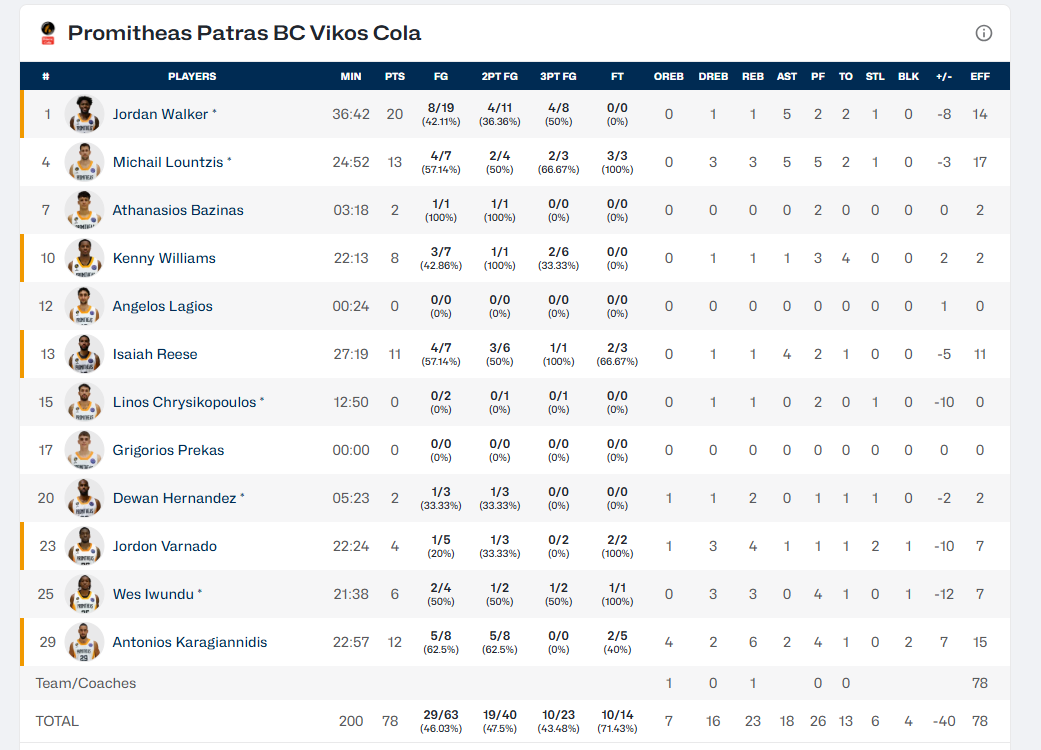1041x750 pixels.
Task: Click the EFF column header
Action: [980, 76]
